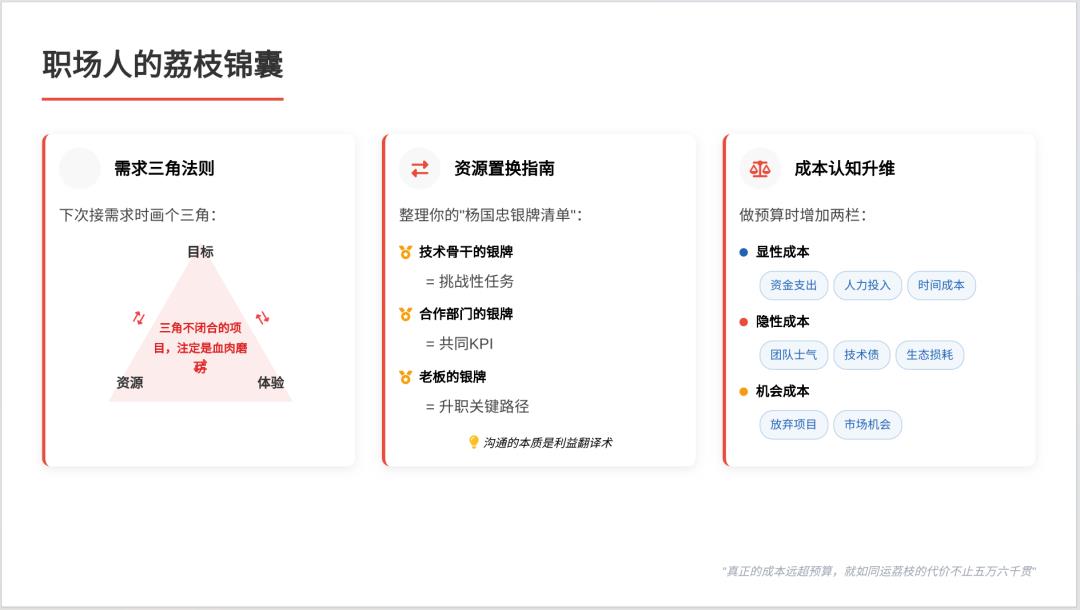Click the text 做预算时增加两栏
Viewport: 1080px width, 610px height.
pyautogui.click(x=803, y=215)
